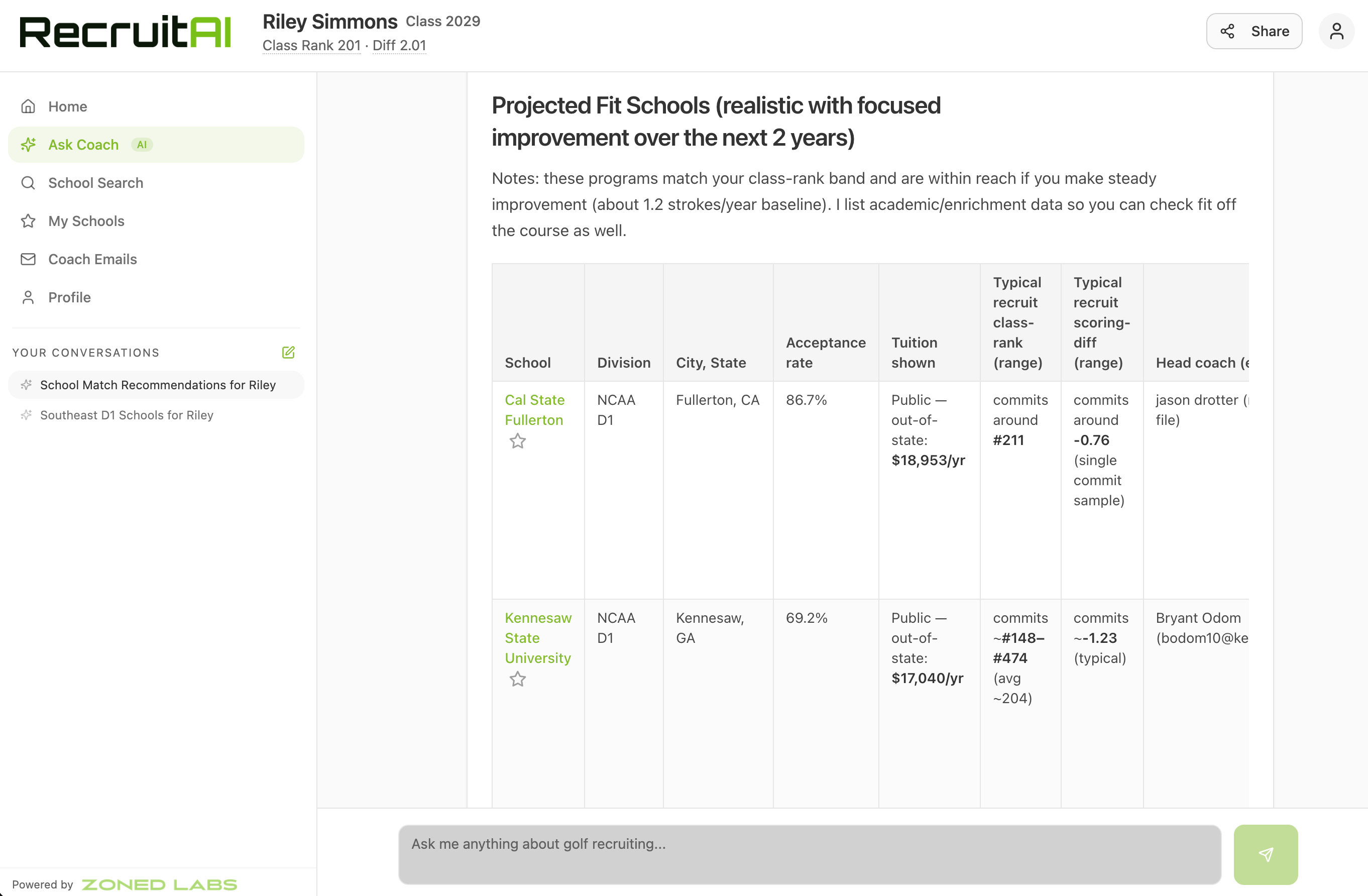Click the Share button
Screen dimensions: 1368x896
1254,31
